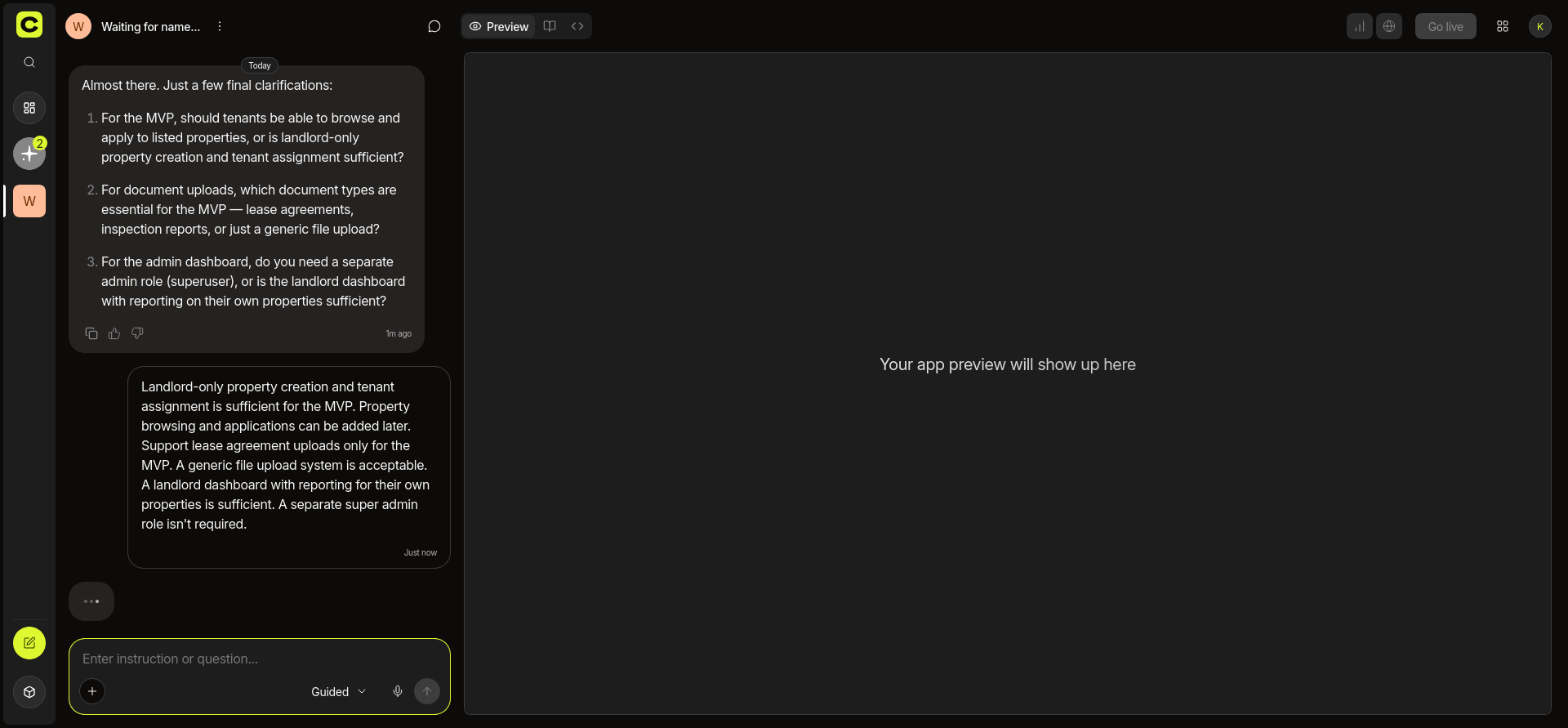The width and height of the screenshot is (1568, 728).
Task: Click the plus attach button in composer
Action: (x=92, y=691)
